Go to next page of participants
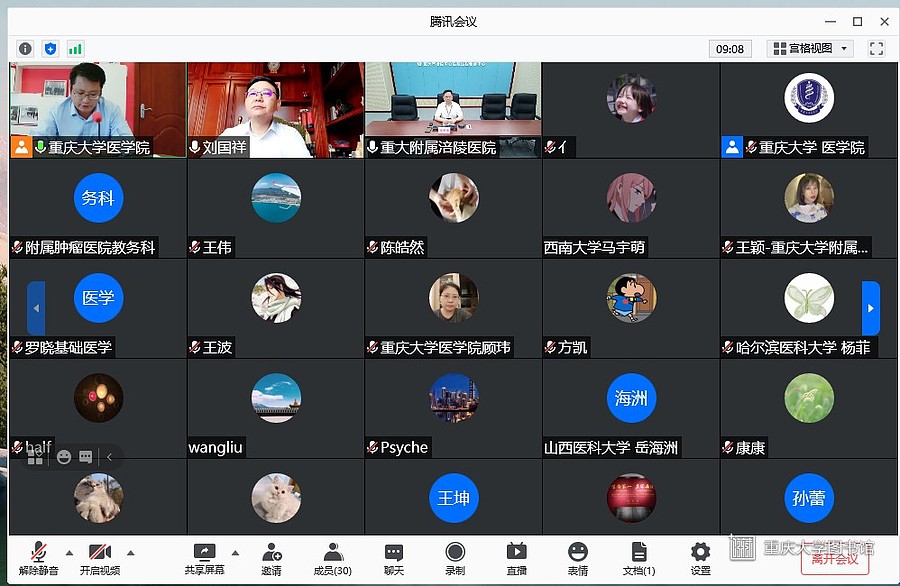Viewport: 900px width, 586px height. (871, 308)
